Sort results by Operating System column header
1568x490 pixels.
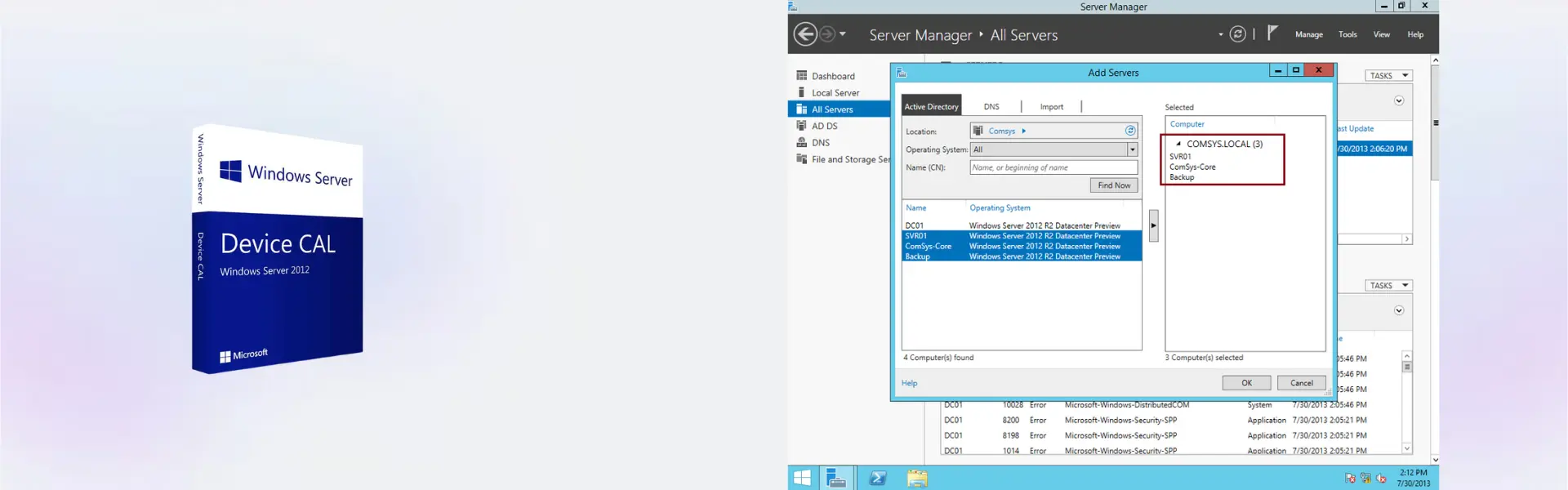click(1000, 208)
